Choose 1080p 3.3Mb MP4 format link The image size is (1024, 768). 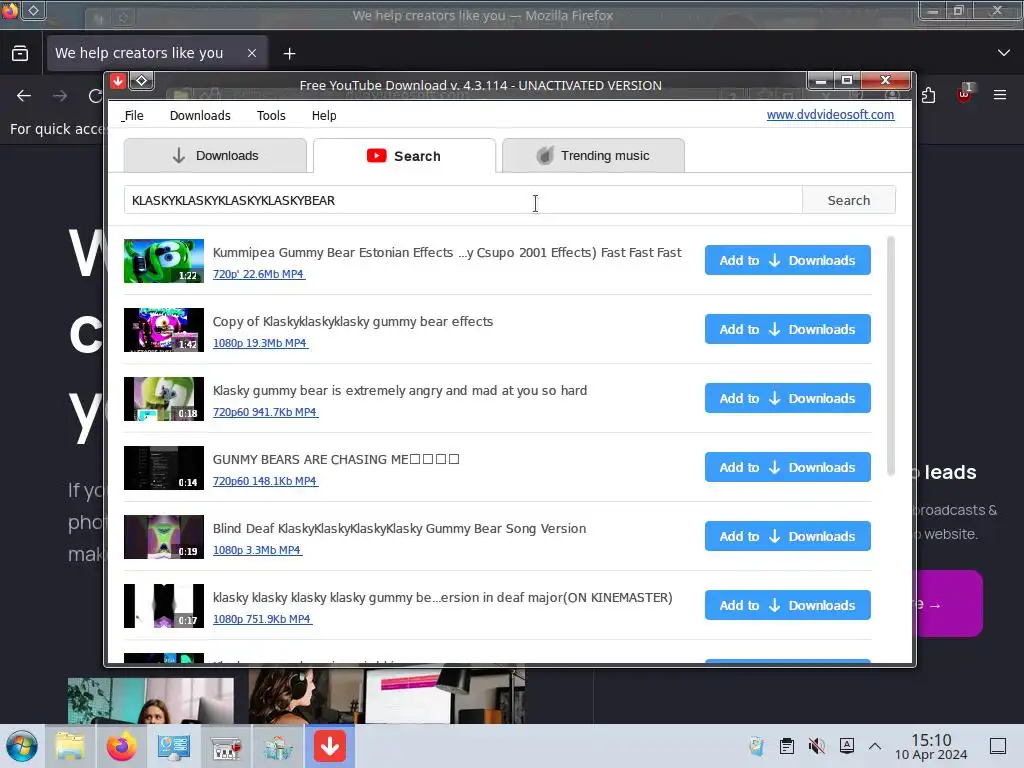(x=257, y=551)
